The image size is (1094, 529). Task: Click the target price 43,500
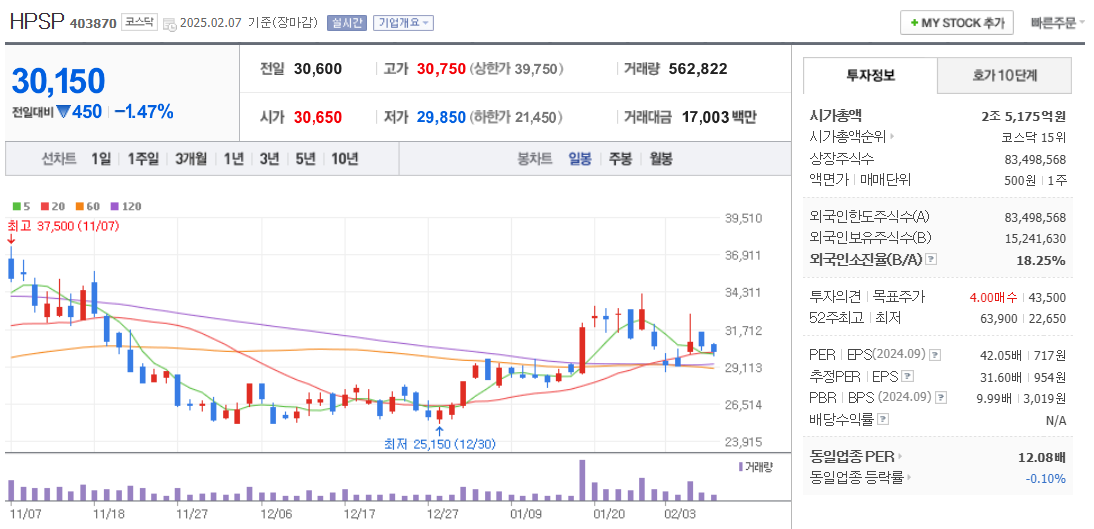(x=1047, y=297)
